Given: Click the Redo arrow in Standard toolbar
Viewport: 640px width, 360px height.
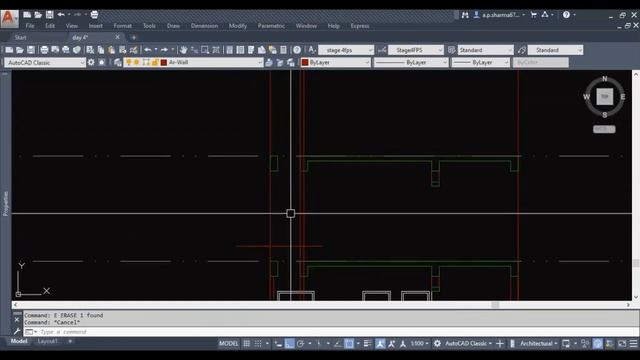Looking at the screenshot, I should [x=164, y=50].
